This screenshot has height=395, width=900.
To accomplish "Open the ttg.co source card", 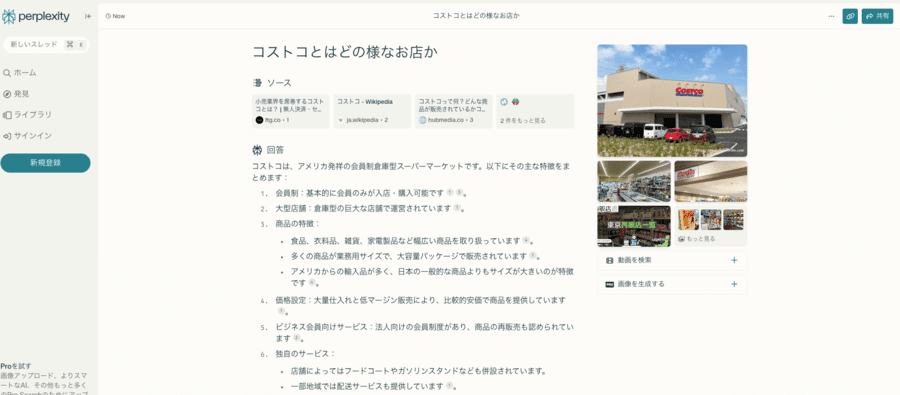I will [x=290, y=111].
